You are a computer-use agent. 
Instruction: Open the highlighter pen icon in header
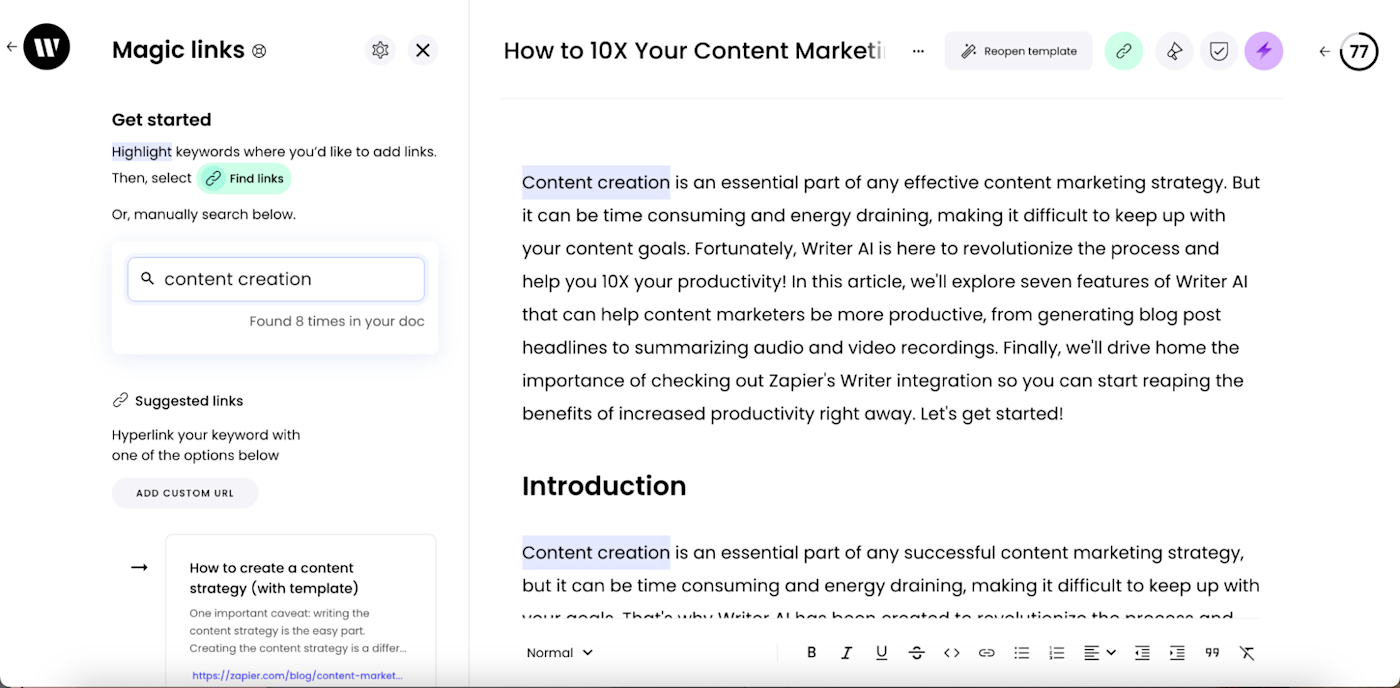point(1174,51)
